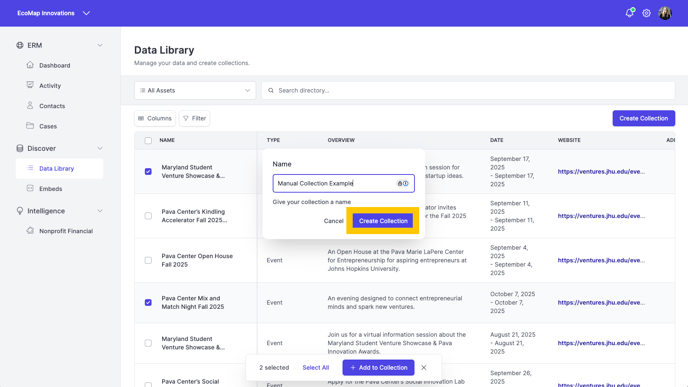Toggle the select-all header checkbox
Screen dimensions: 688x387
pyautogui.click(x=148, y=140)
